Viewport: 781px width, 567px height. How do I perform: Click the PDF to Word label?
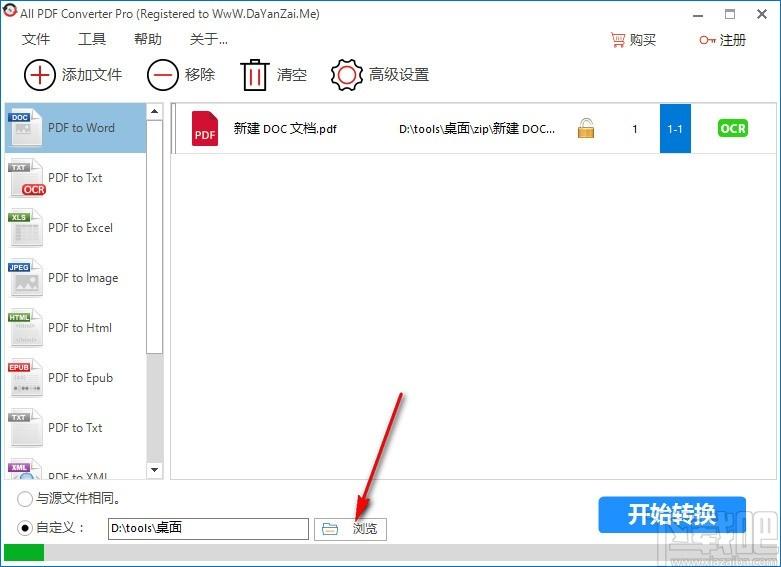pos(81,128)
